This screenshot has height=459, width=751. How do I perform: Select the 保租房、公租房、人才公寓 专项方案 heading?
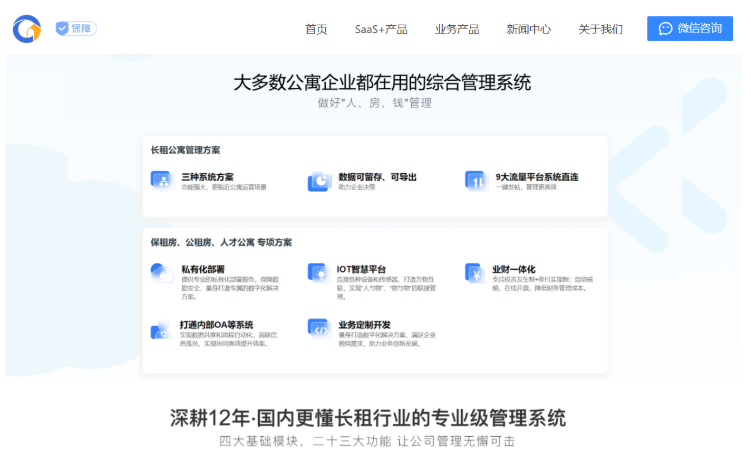click(221, 242)
